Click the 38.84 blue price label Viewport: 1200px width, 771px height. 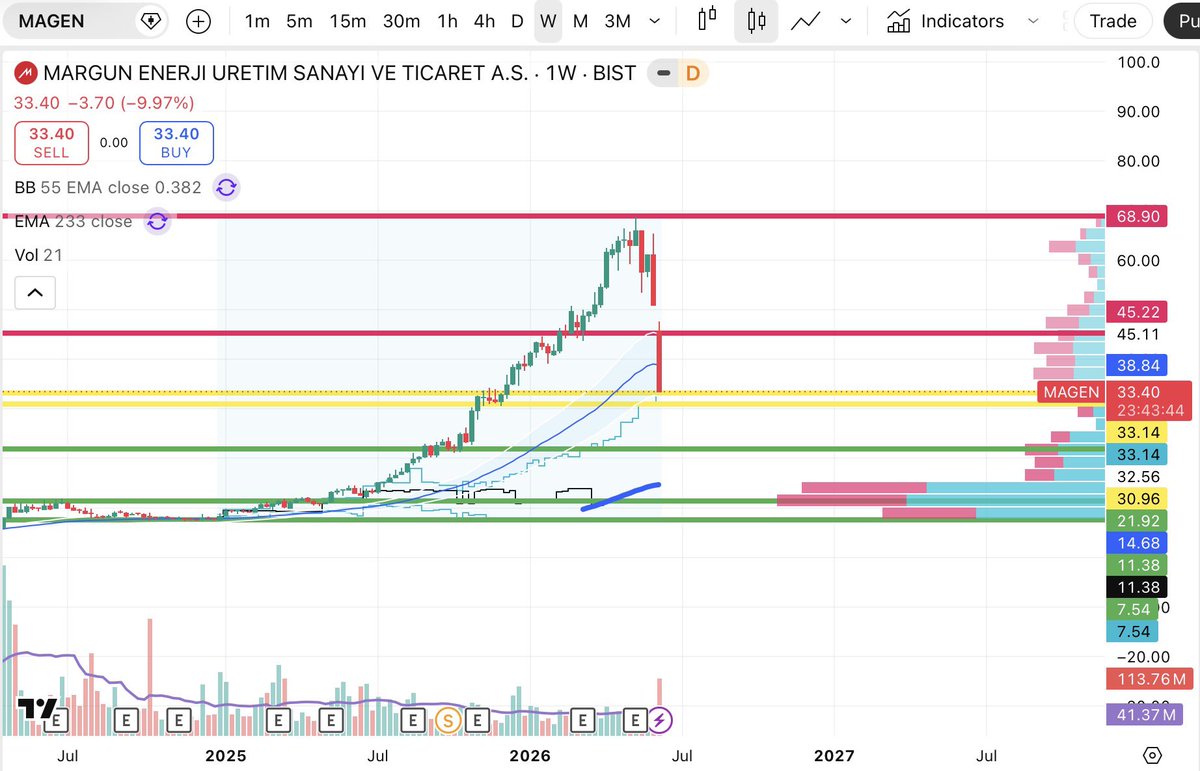click(x=1136, y=366)
